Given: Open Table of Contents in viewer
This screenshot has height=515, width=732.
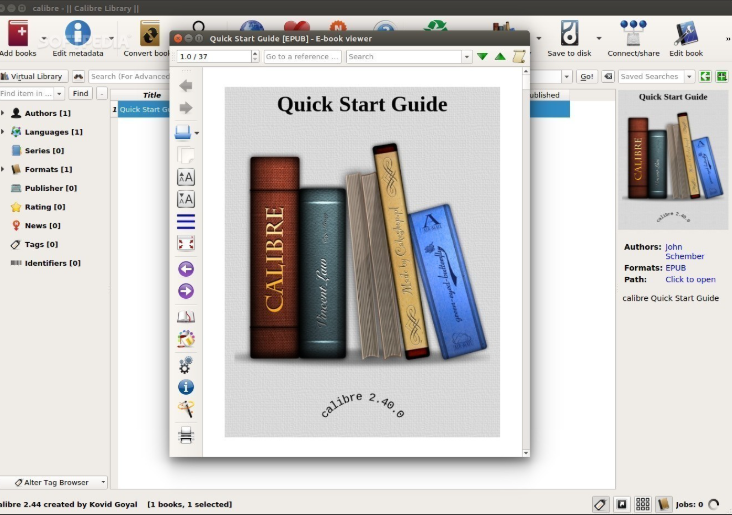Looking at the screenshot, I should [186, 221].
